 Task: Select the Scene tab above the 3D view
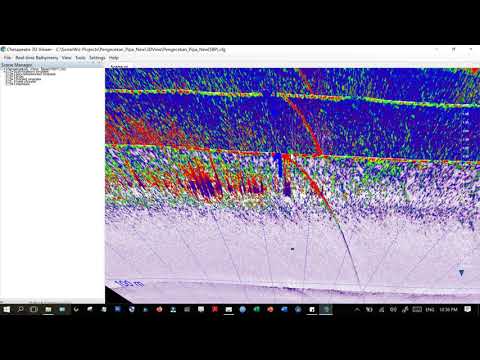pyautogui.click(x=119, y=66)
